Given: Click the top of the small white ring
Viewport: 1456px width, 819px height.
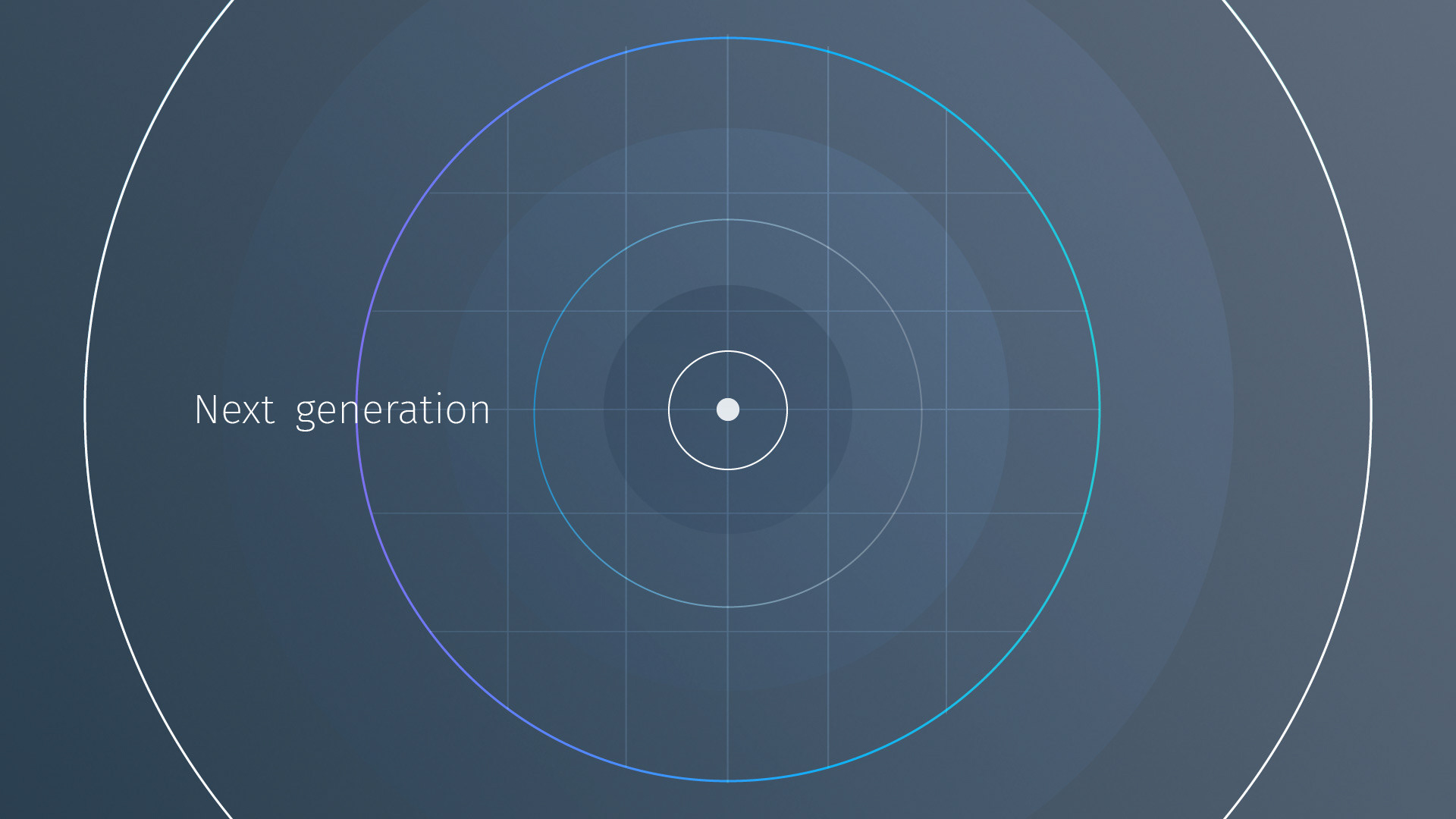Looking at the screenshot, I should tap(728, 351).
